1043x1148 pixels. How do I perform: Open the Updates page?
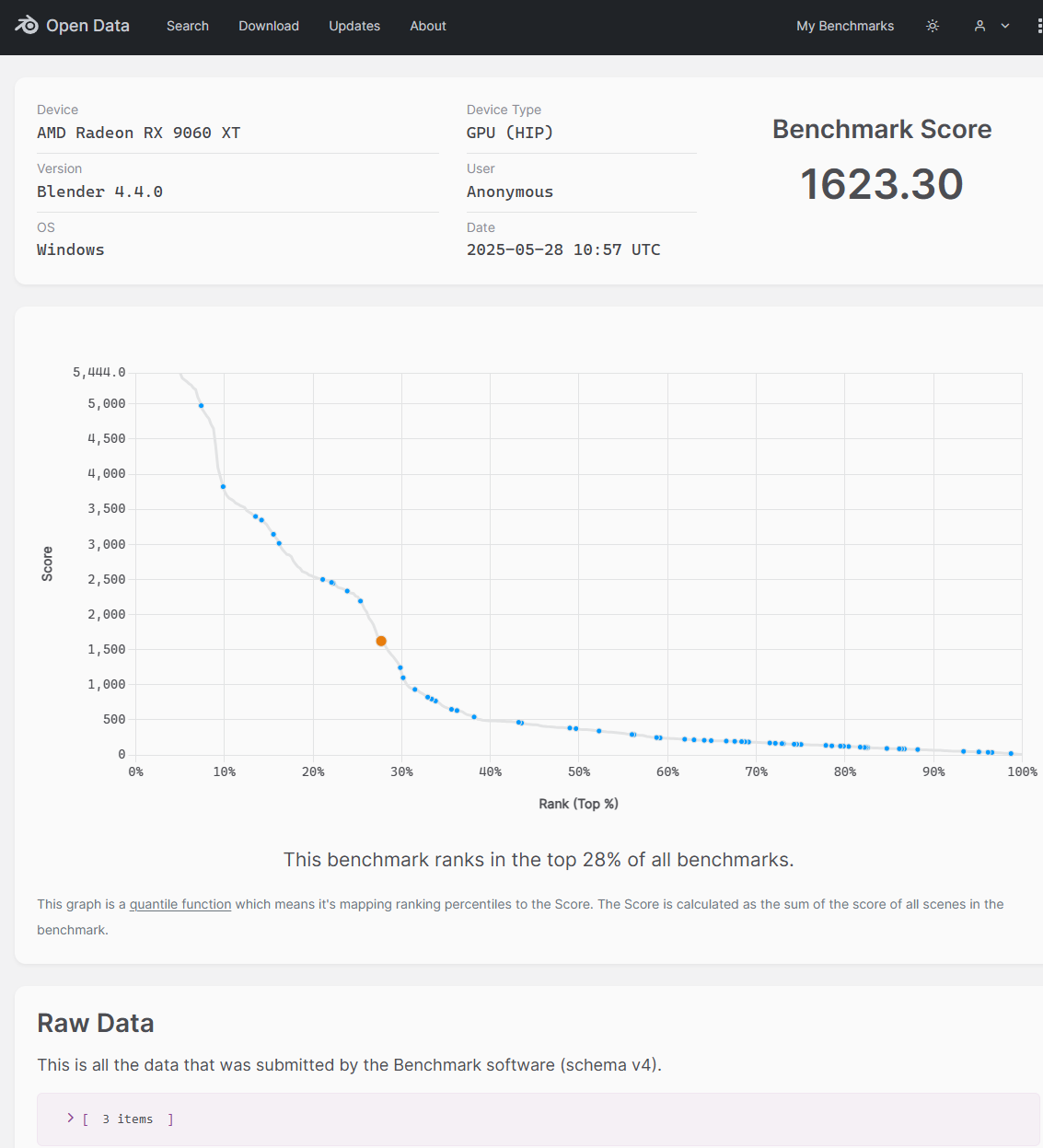point(354,26)
